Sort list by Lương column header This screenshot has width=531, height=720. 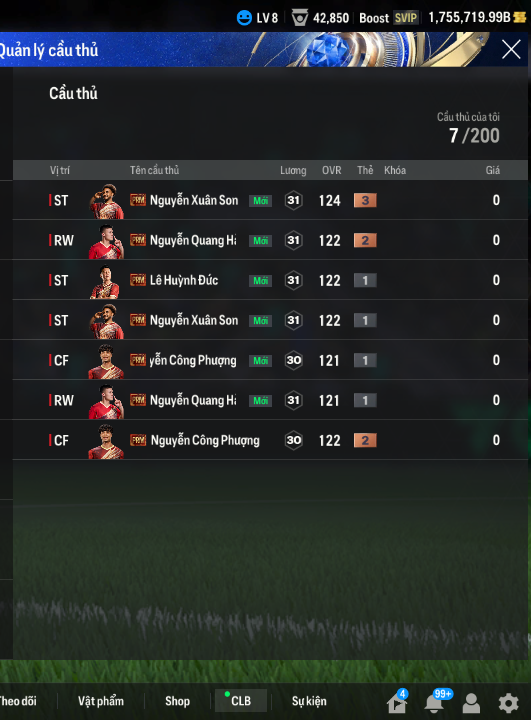(x=293, y=170)
